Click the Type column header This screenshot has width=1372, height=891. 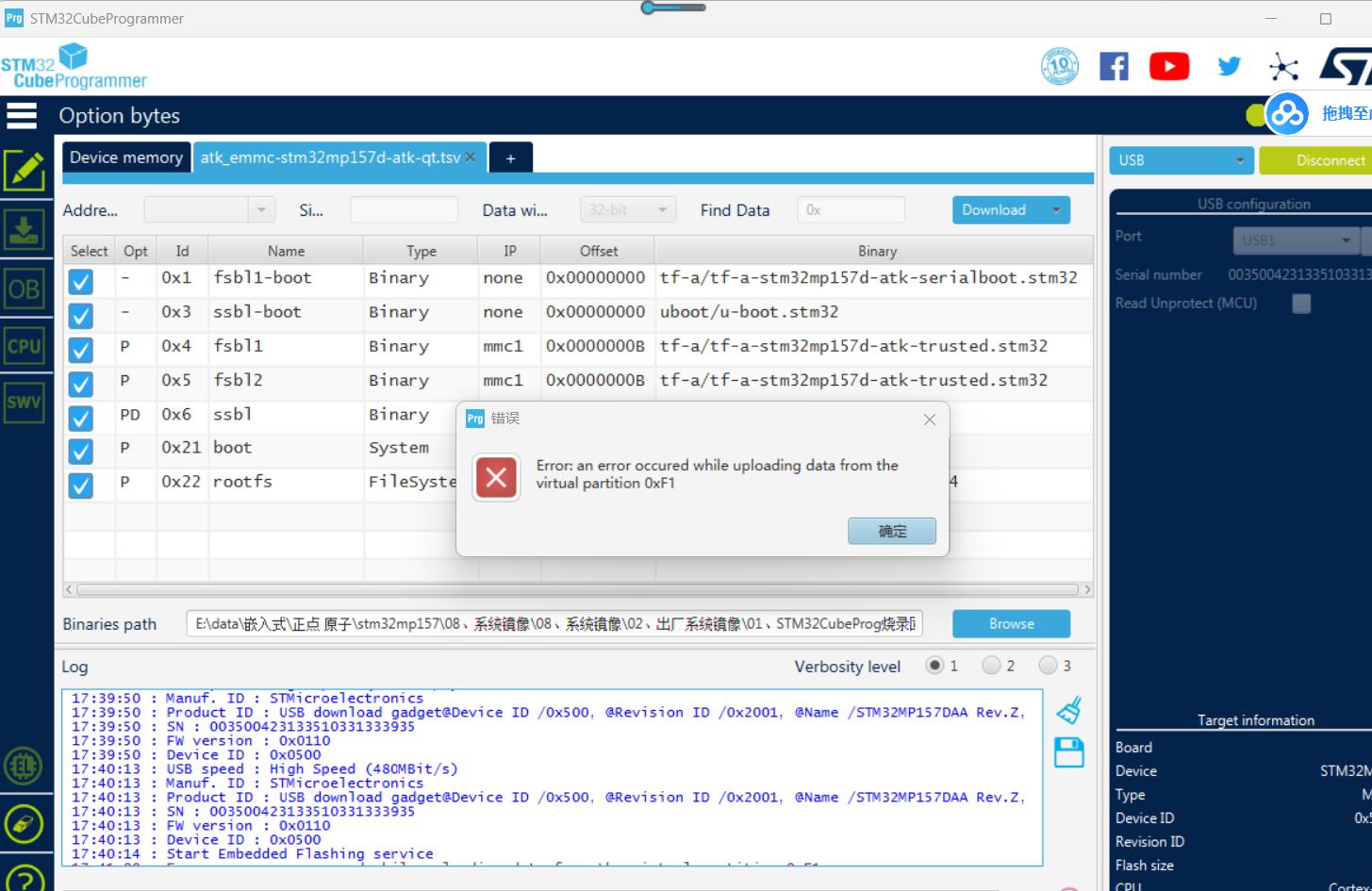422,251
